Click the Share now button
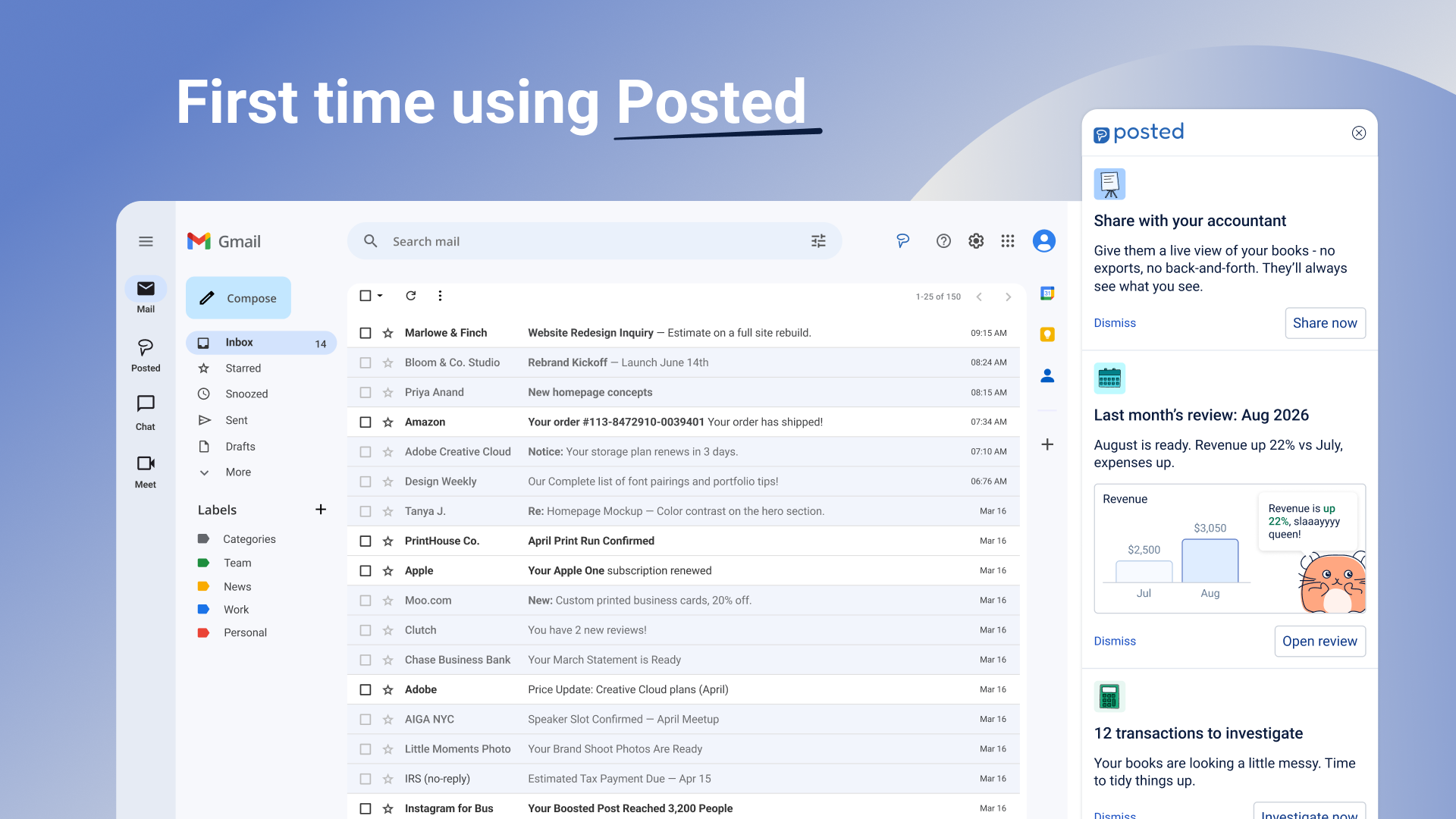 tap(1325, 323)
